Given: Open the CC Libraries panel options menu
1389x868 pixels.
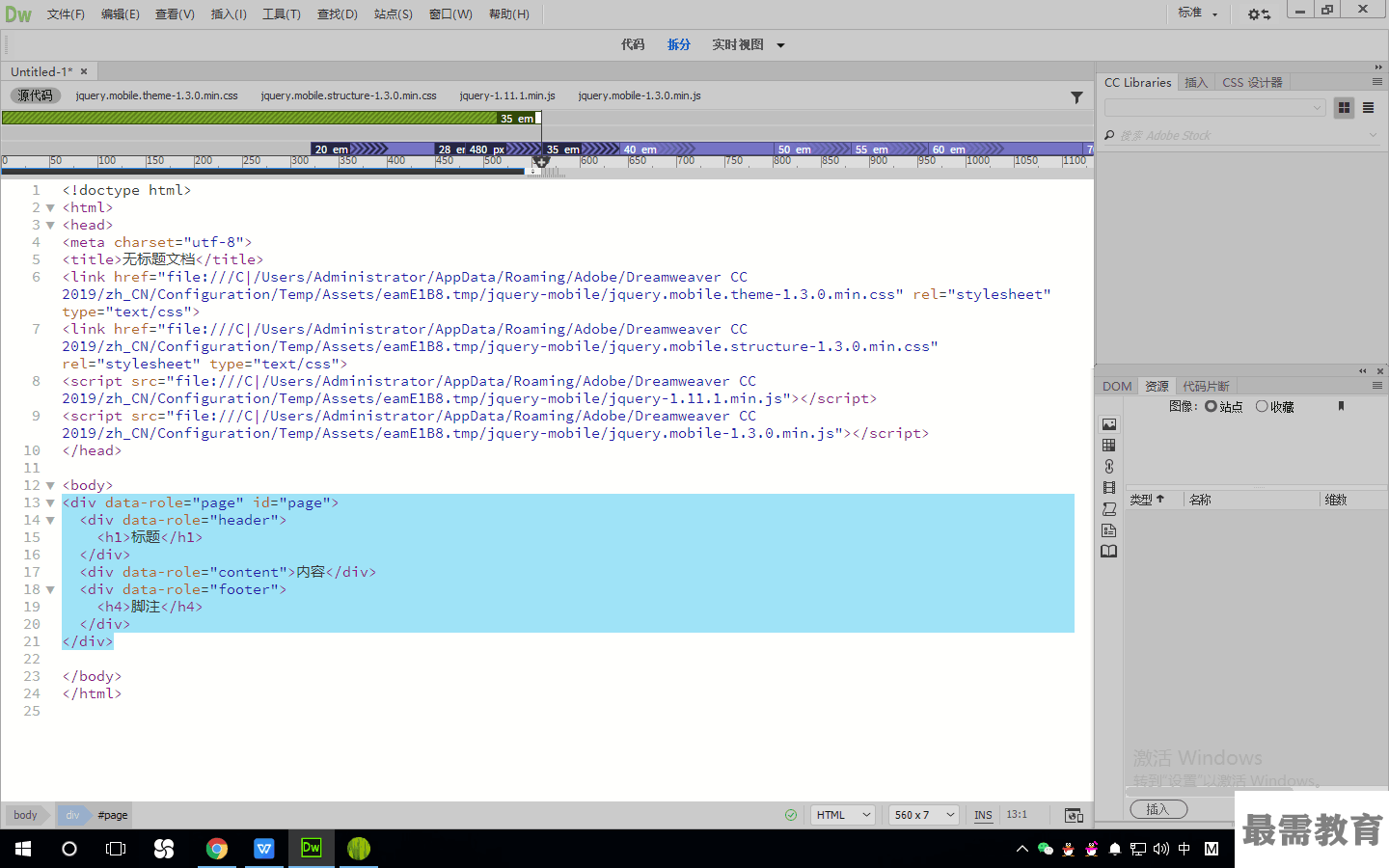Looking at the screenshot, I should pos(1377,82).
